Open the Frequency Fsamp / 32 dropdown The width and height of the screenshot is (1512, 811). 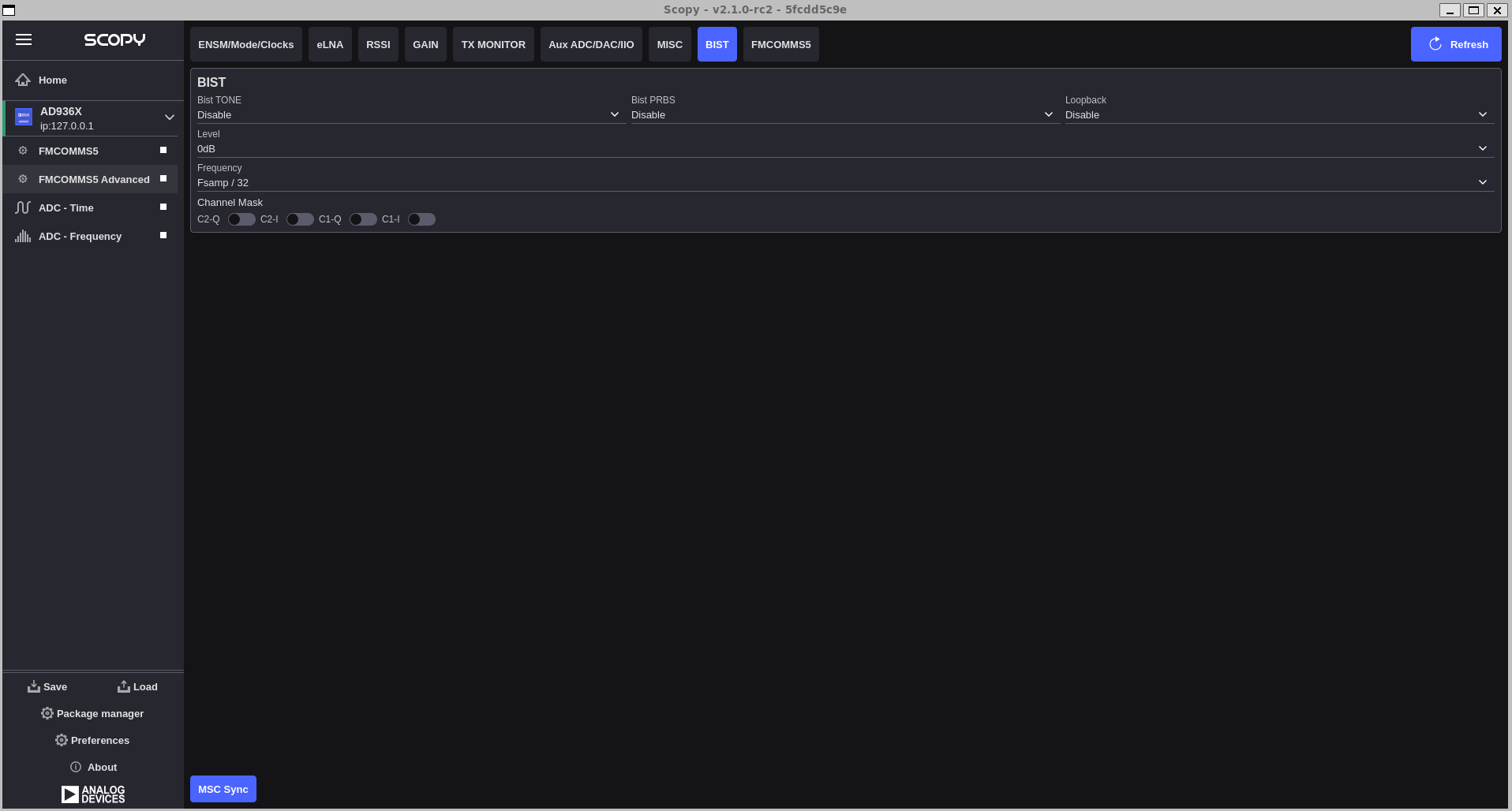pos(844,183)
